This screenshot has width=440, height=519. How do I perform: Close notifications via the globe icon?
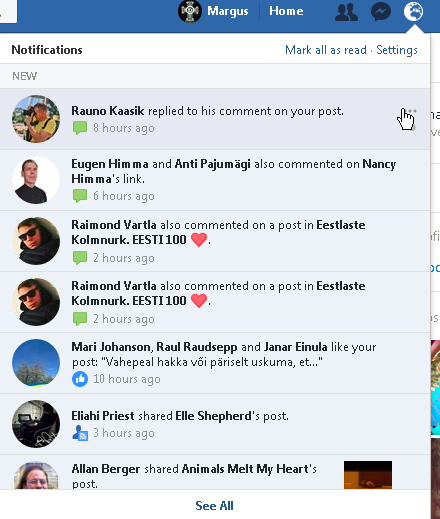(x=413, y=11)
